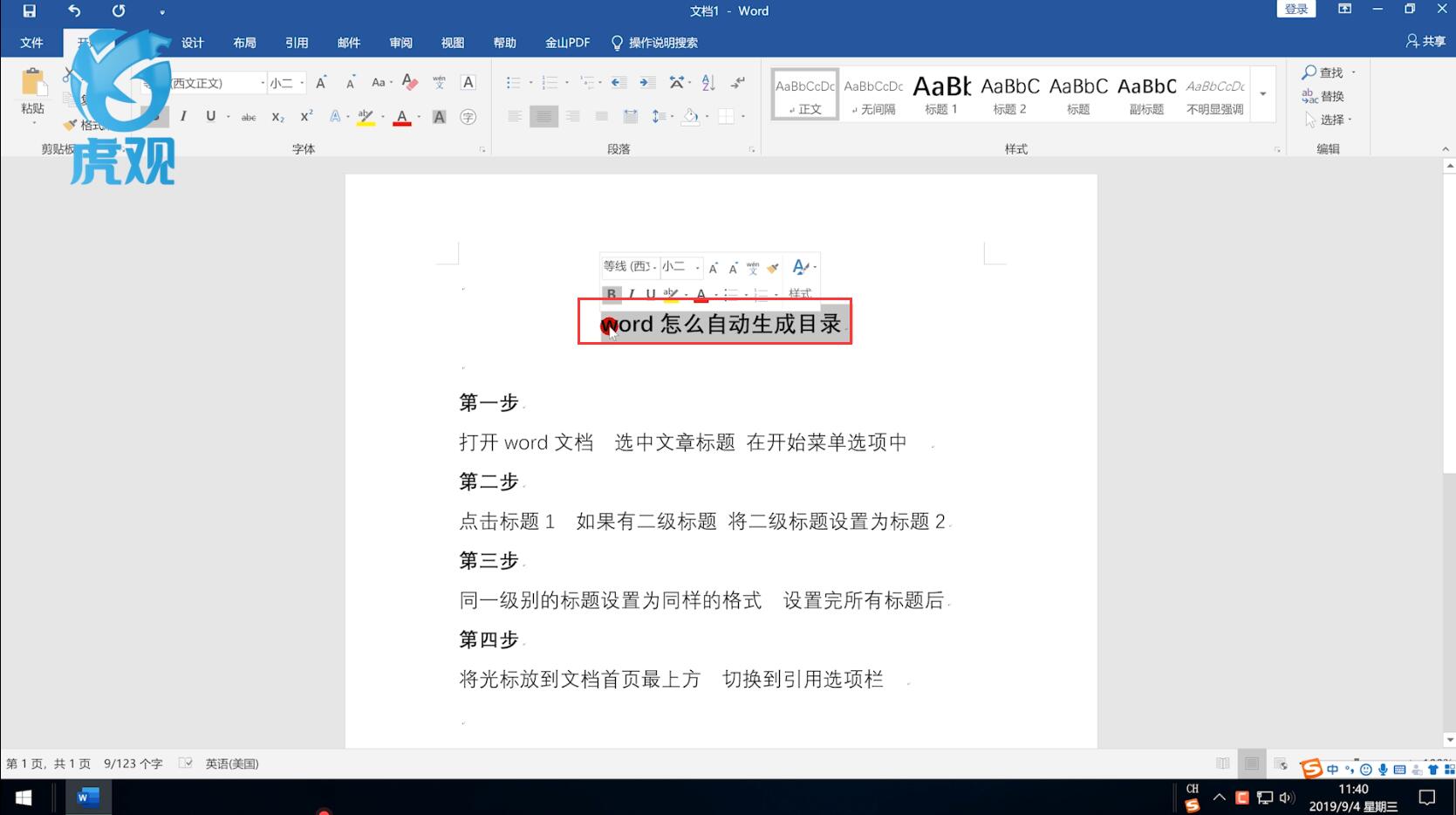1456x815 pixels.
Task: Click 替换 (Replace) in the editing group
Action: point(1323,96)
